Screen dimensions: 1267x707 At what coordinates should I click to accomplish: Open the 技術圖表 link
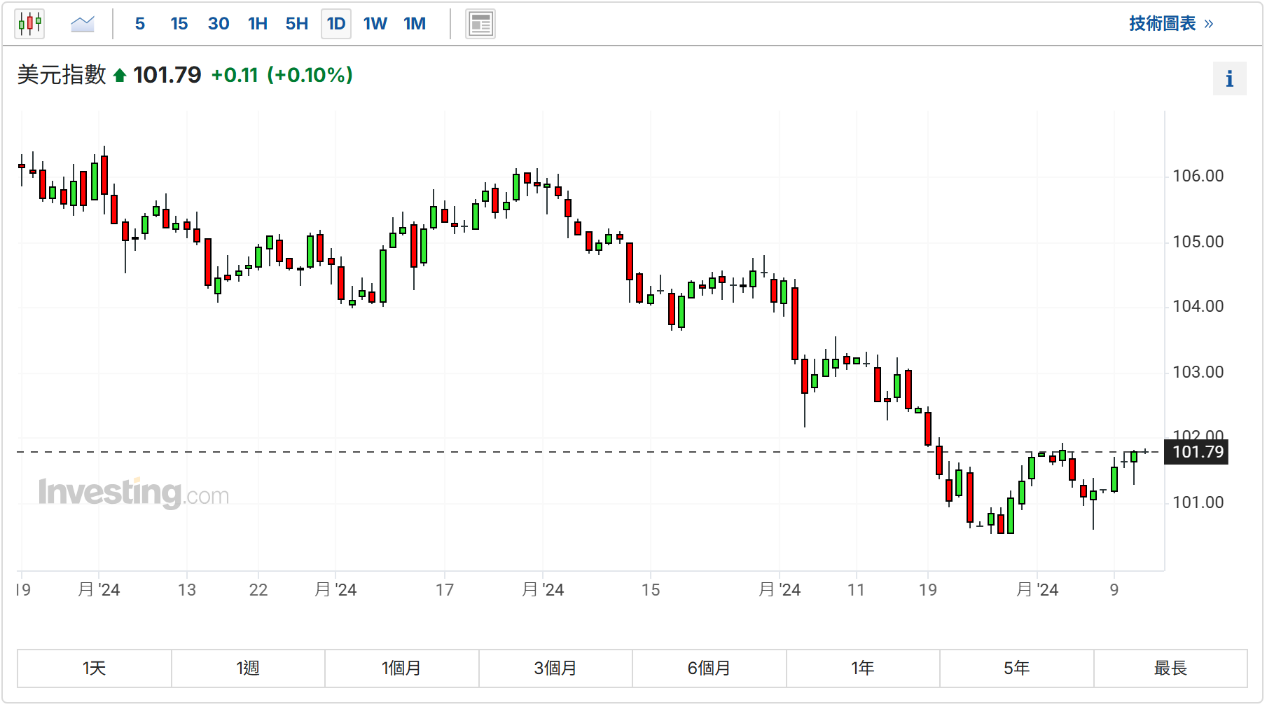tap(1170, 23)
